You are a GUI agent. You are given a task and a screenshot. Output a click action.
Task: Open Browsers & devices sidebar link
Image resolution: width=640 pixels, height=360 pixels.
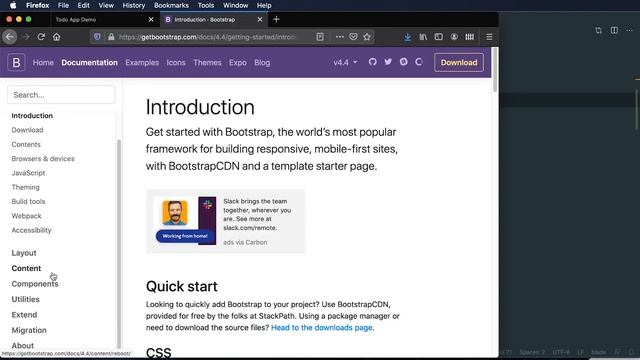coord(43,158)
